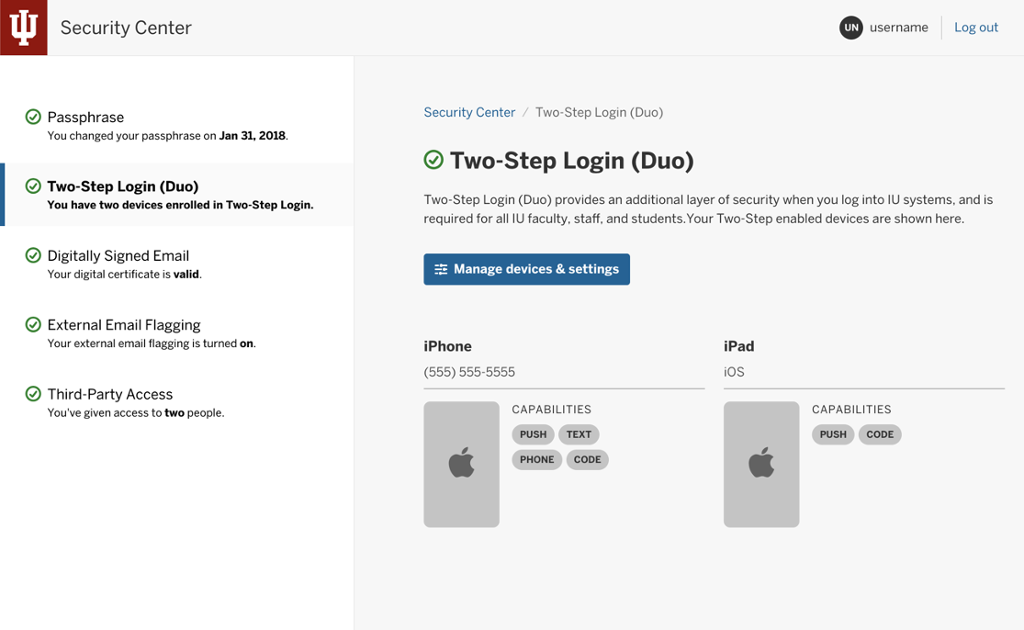
Task: Click the iPad device Apple logo thumbnail
Action: coord(761,464)
